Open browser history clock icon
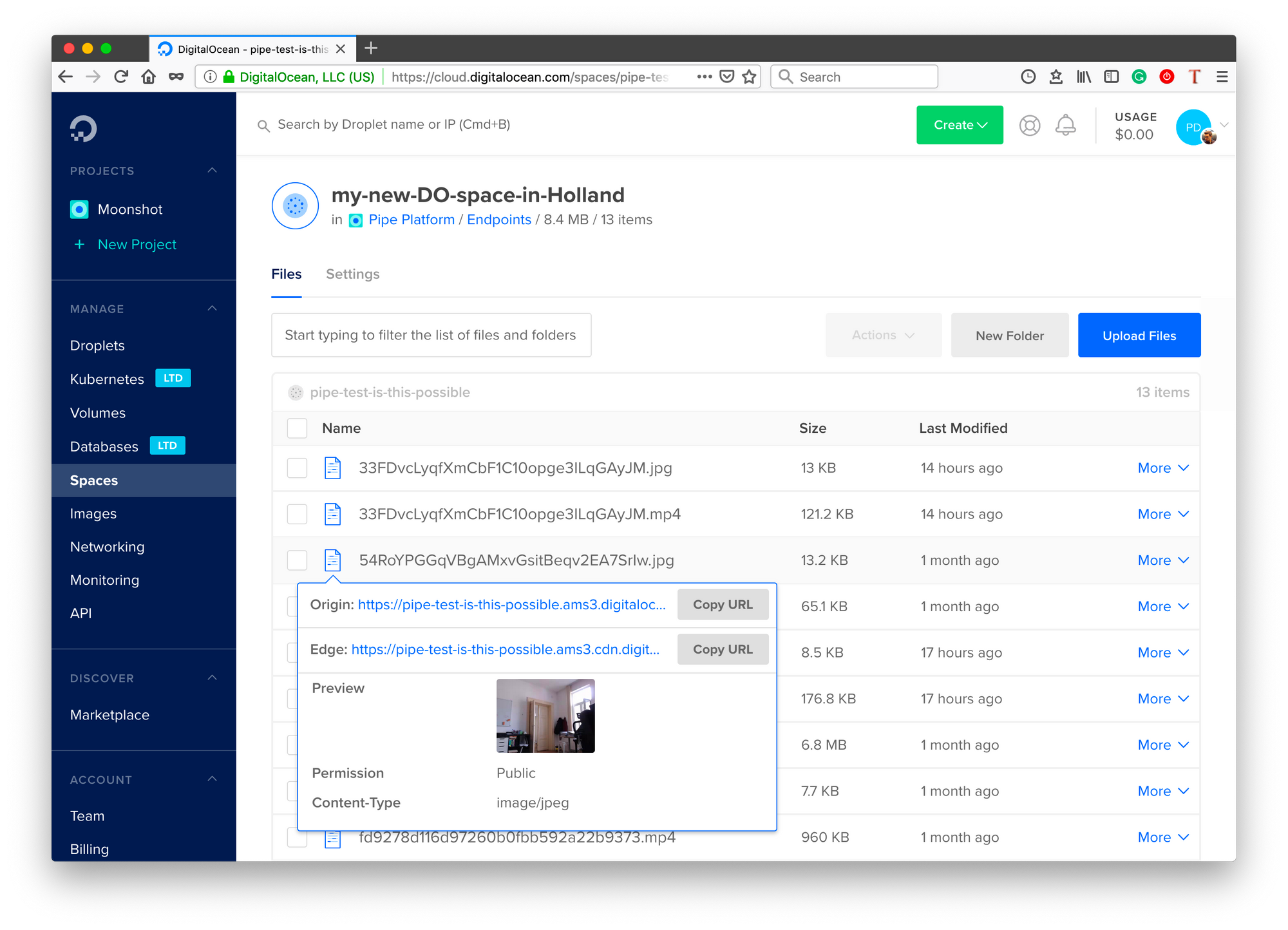This screenshot has height=930, width=1288. pyautogui.click(x=1028, y=77)
